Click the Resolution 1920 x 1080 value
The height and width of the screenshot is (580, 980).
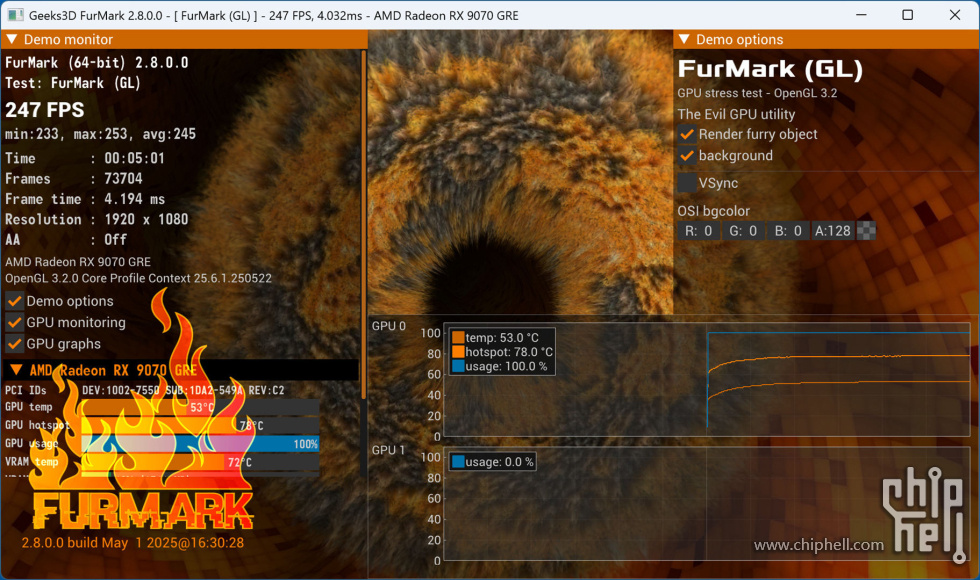coord(146,219)
